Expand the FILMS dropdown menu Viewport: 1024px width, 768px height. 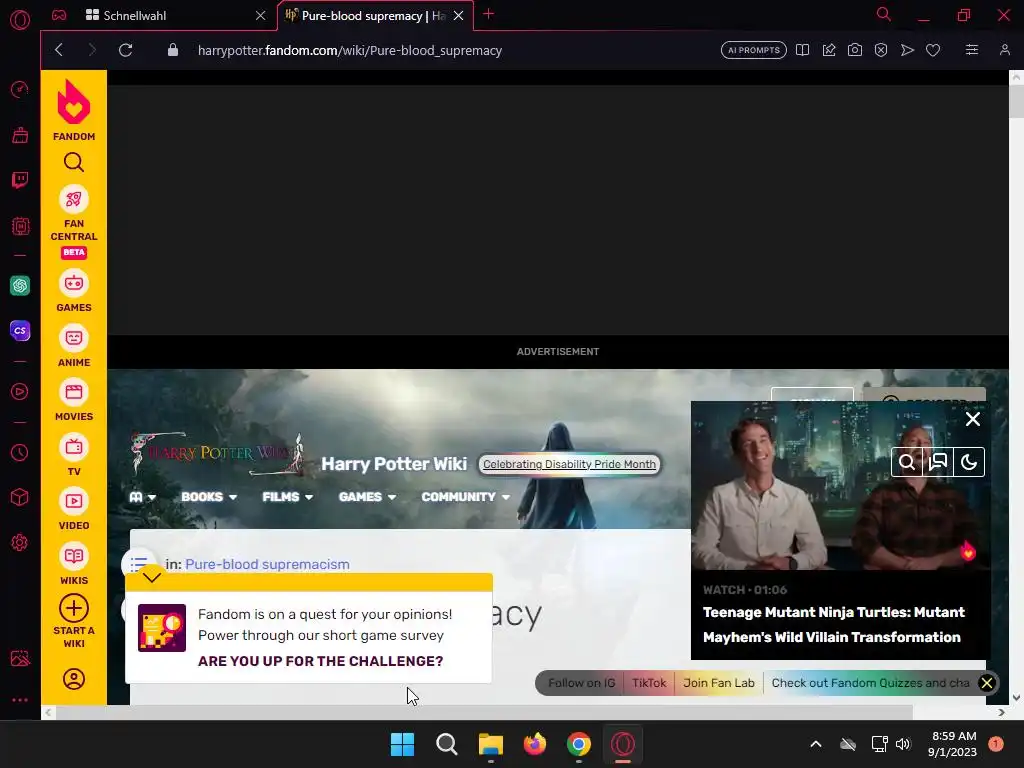coord(287,497)
